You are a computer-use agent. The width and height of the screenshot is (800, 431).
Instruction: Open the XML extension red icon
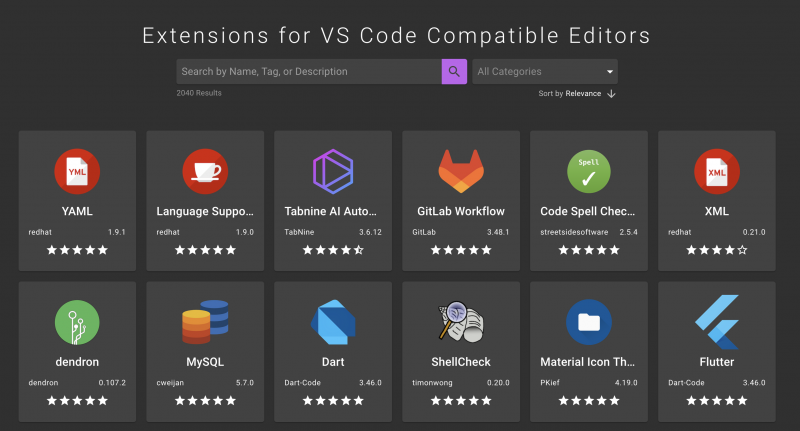pyautogui.click(x=717, y=171)
